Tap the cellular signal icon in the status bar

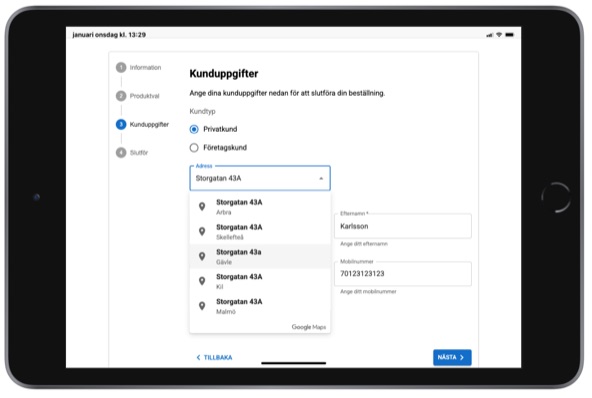coord(490,35)
